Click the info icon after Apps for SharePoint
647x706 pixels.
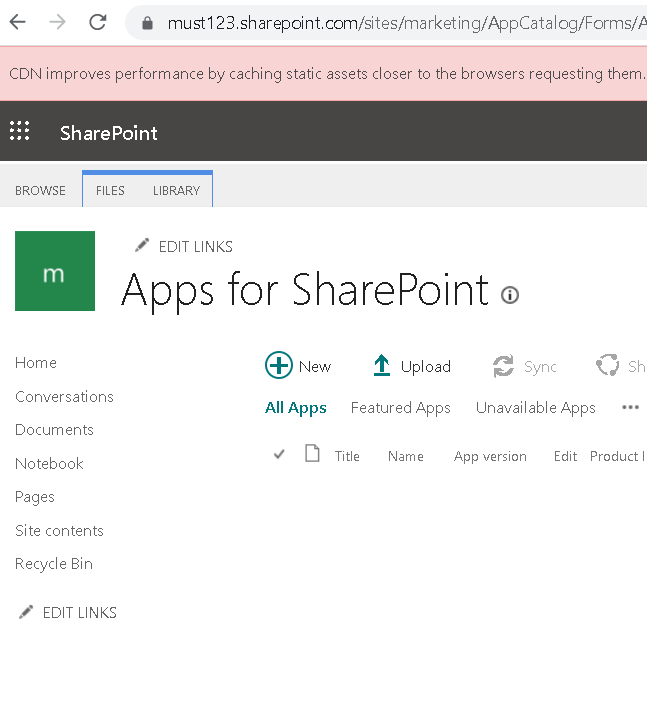point(510,295)
